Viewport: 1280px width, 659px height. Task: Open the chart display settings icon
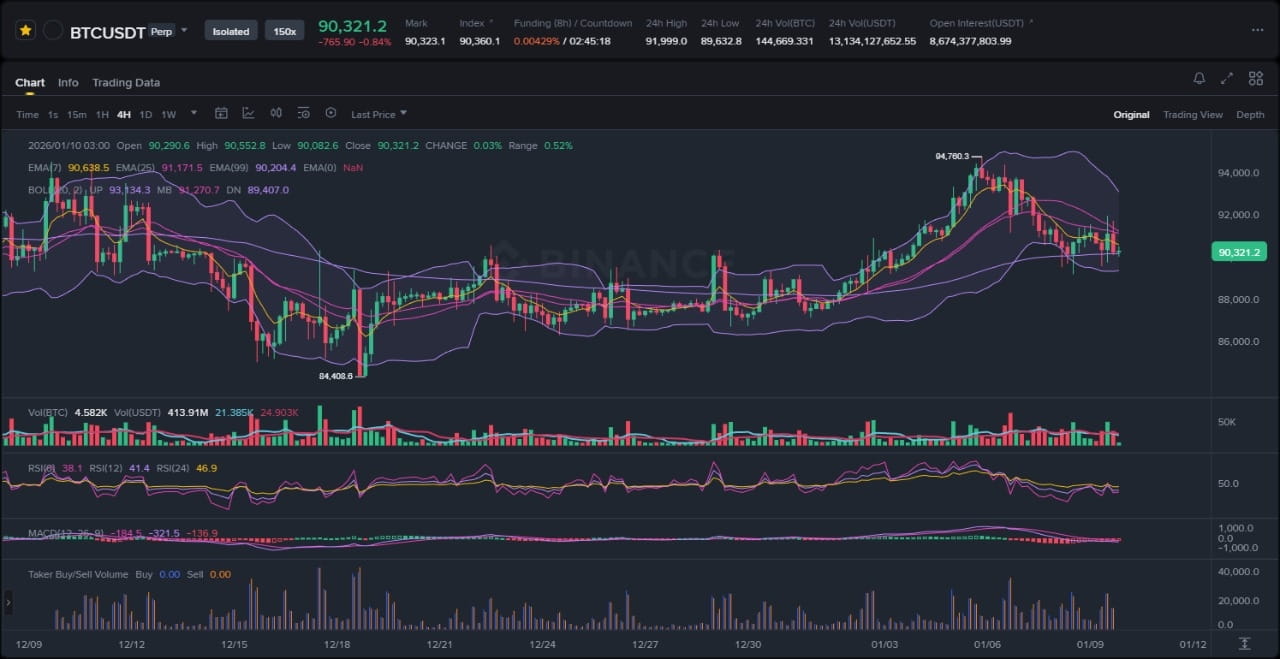(303, 113)
